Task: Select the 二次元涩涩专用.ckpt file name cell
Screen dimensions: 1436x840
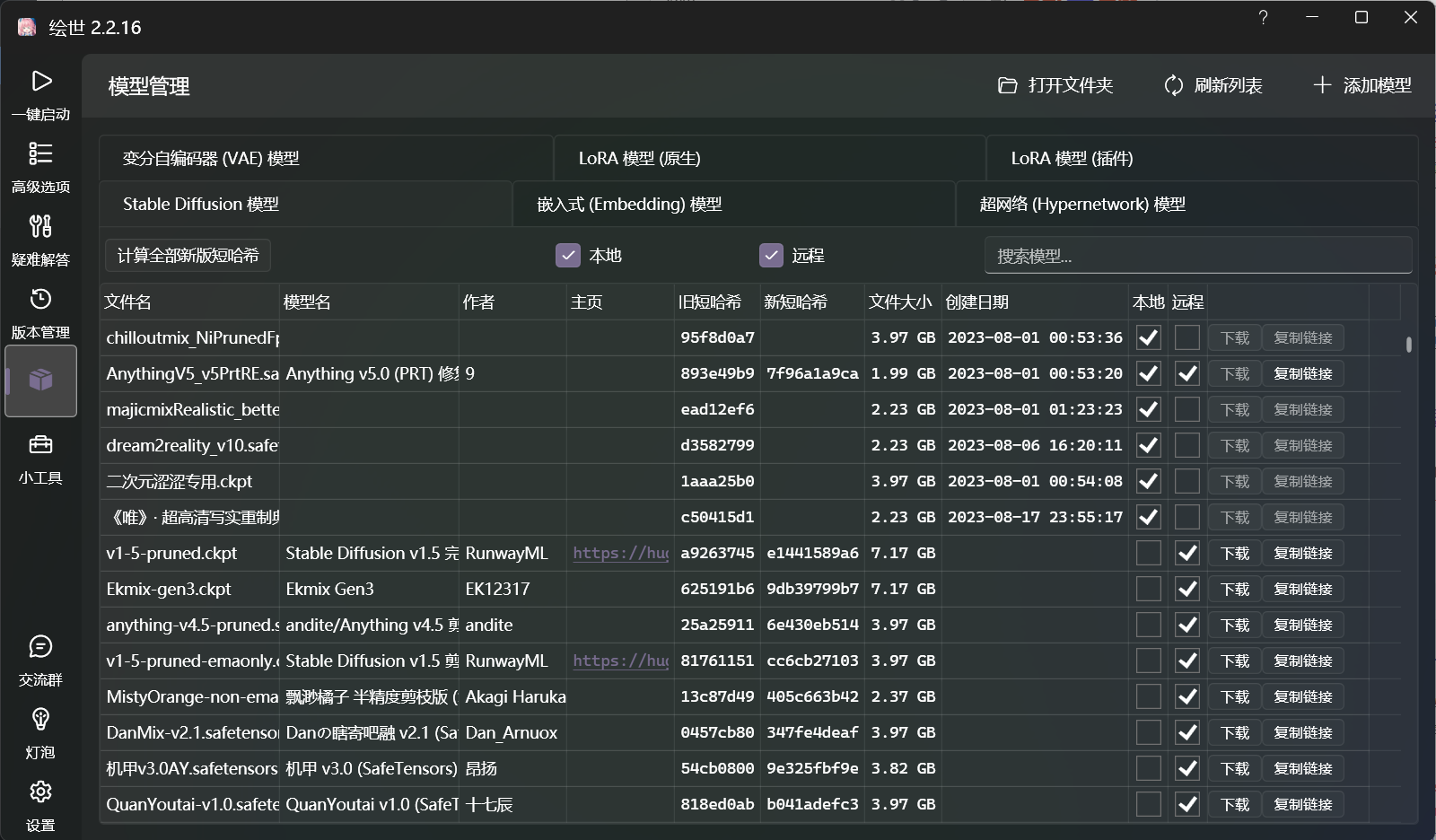Action: point(190,481)
